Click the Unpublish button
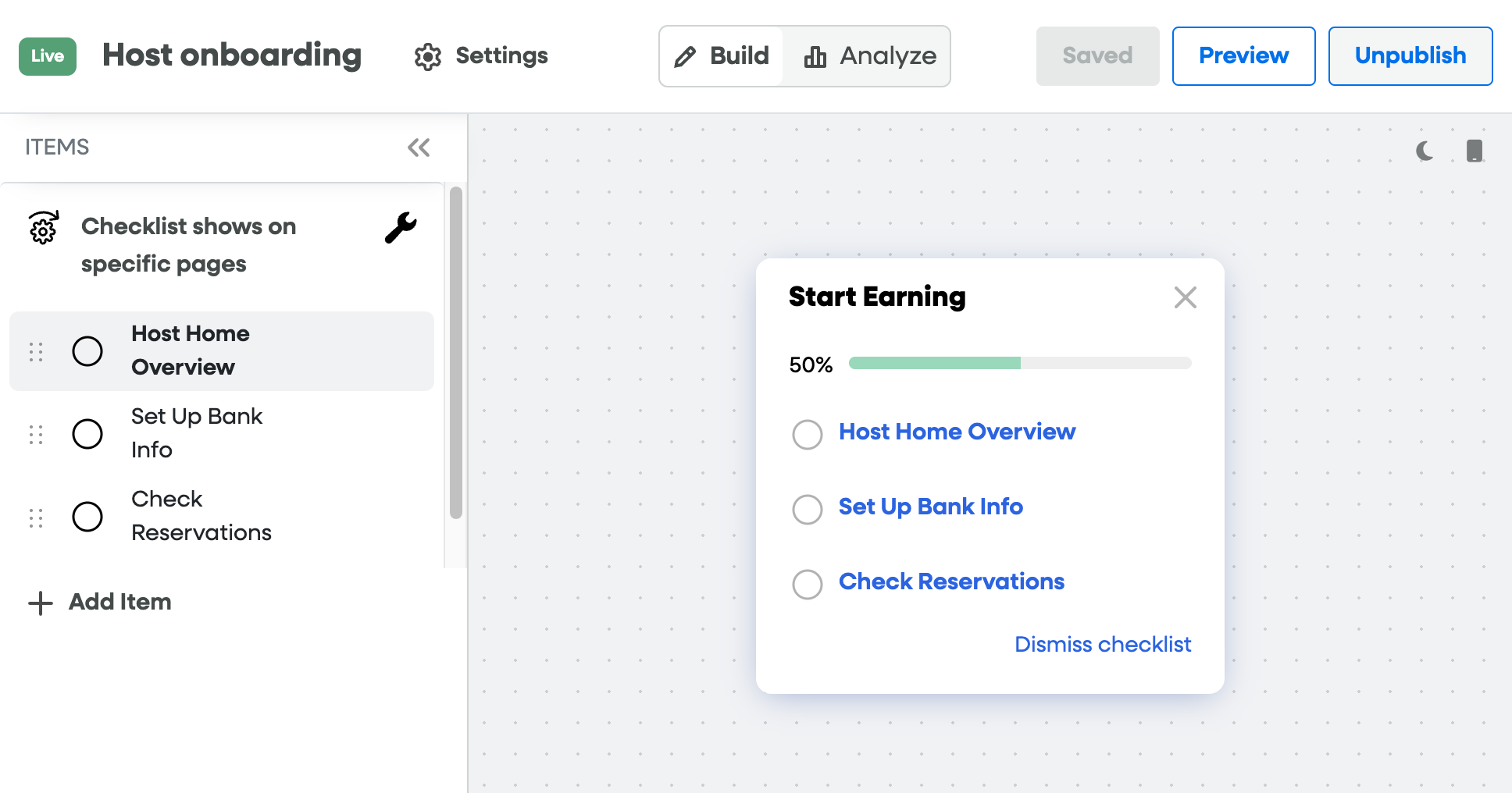 pos(1410,56)
